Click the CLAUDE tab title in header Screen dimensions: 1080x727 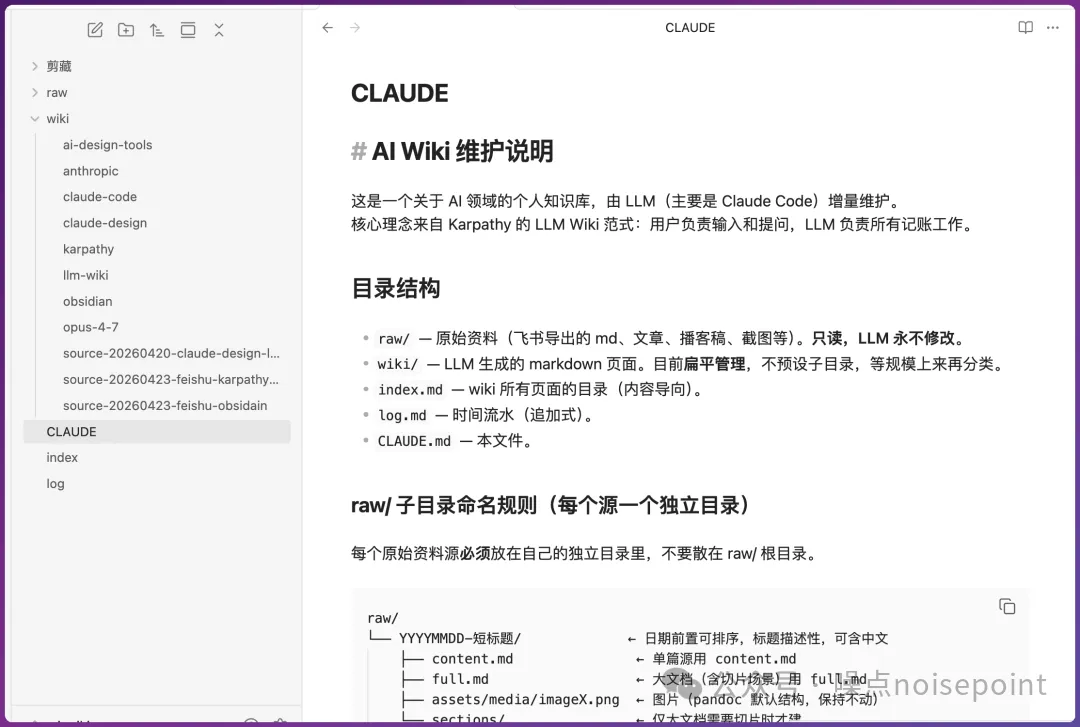point(690,28)
